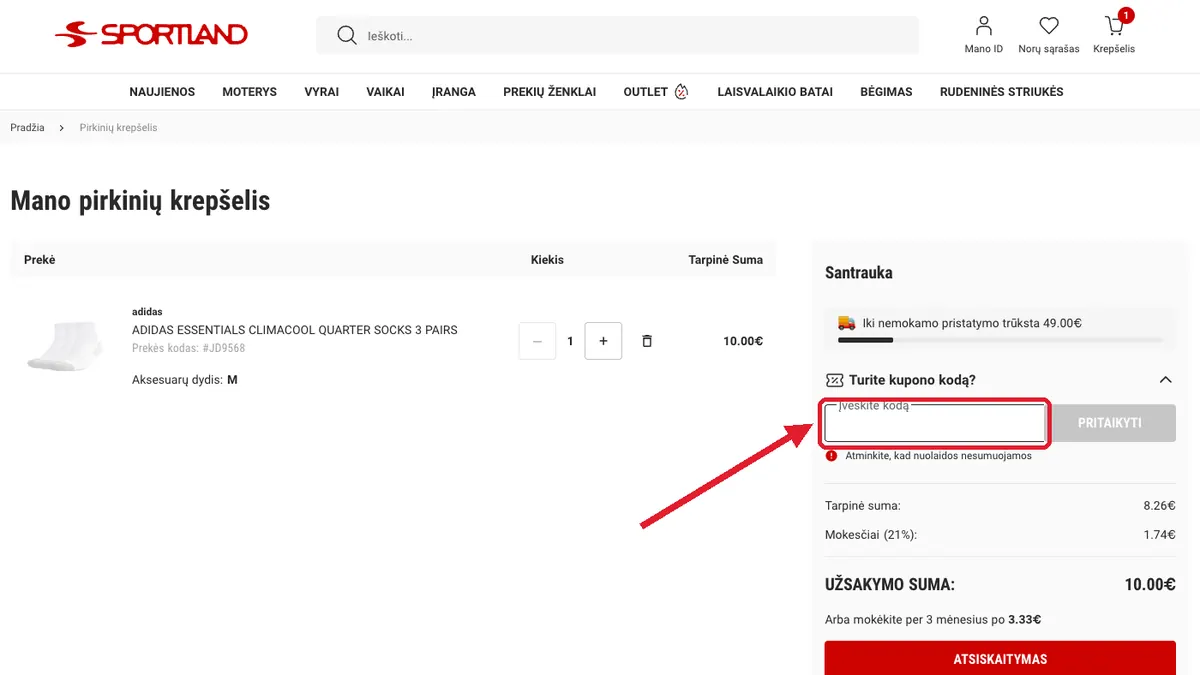Click the delivery truck icon
The image size is (1200, 675).
pos(847,323)
